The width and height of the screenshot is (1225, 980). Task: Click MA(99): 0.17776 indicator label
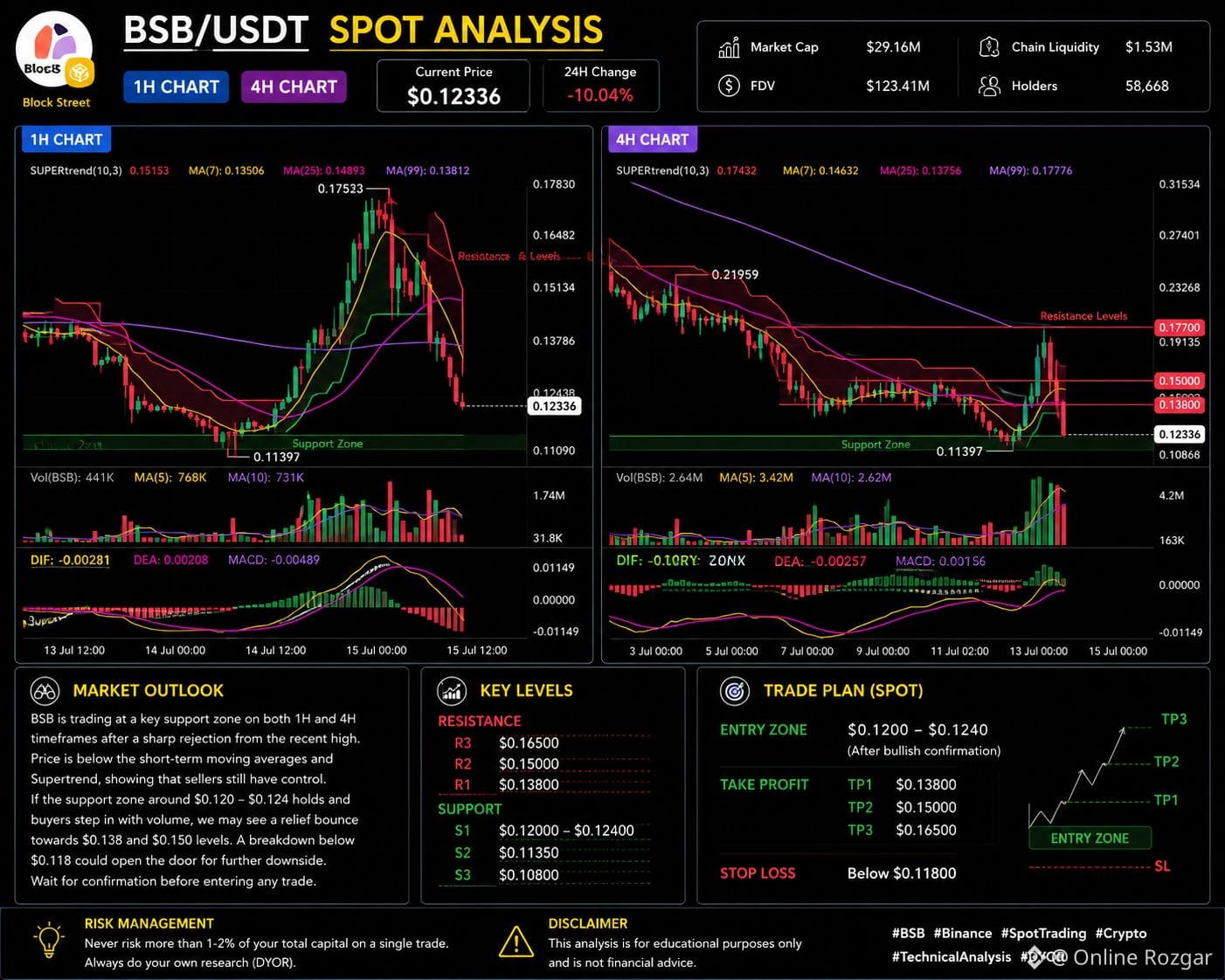tap(1030, 170)
